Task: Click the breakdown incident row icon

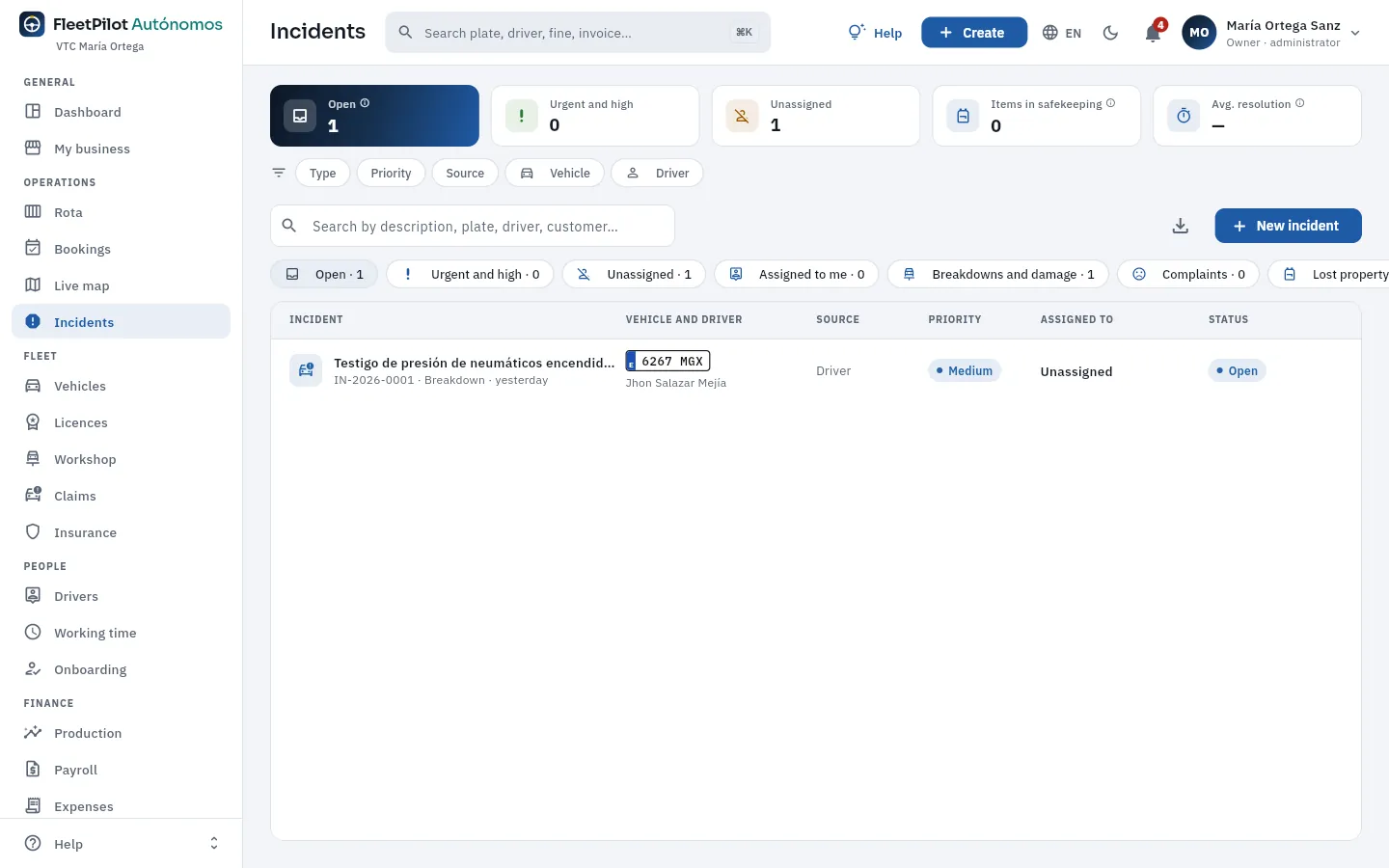Action: [x=306, y=370]
